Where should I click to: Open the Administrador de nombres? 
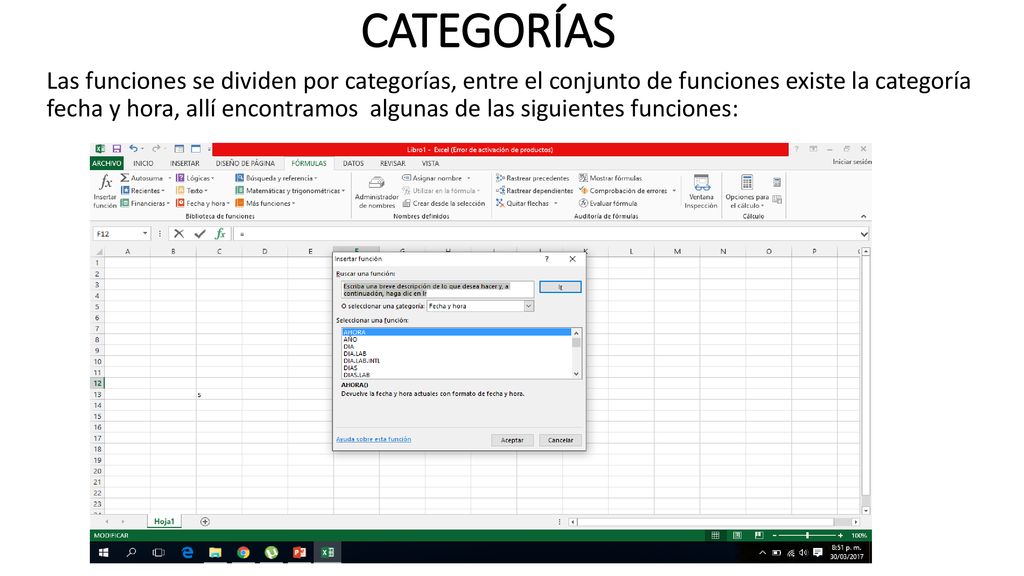click(x=376, y=191)
